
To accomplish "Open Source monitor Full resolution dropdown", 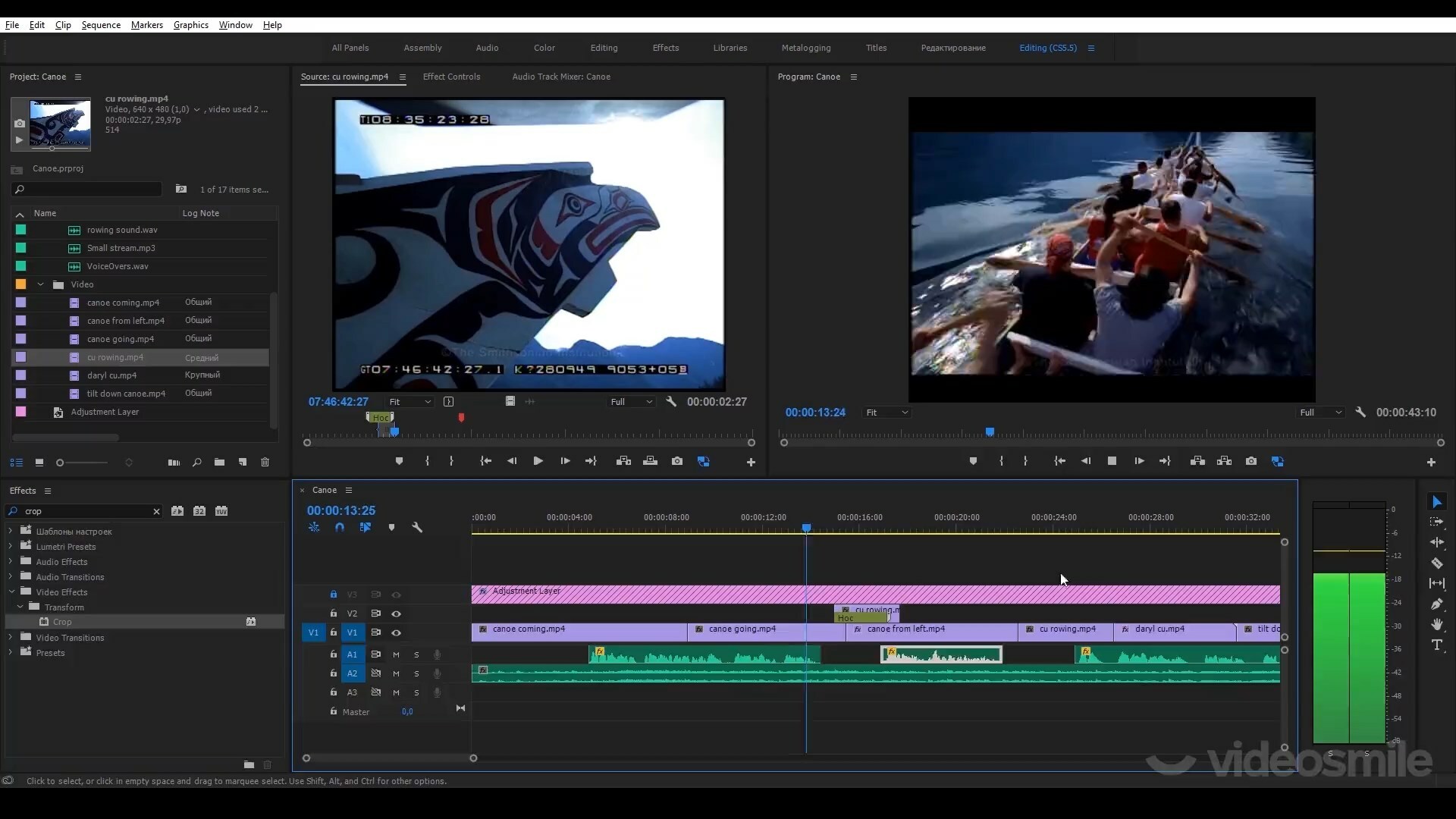I will 631,402.
